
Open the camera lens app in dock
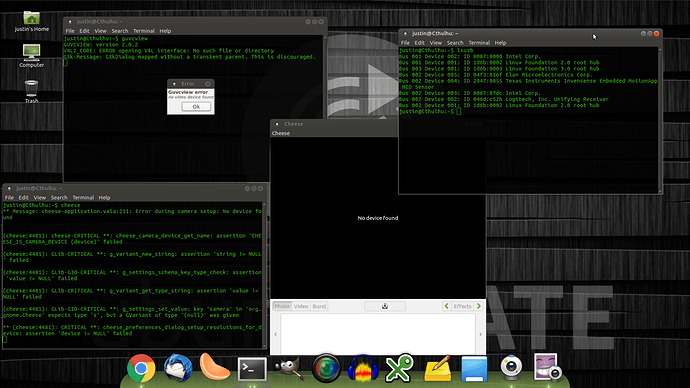pyautogui.click(x=326, y=368)
